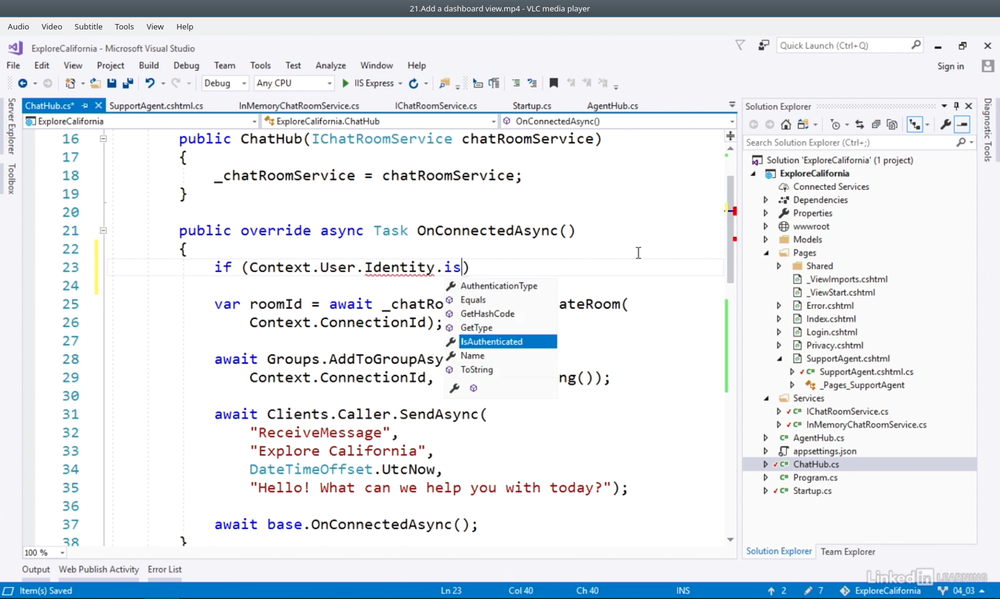Toggle properties filter in IntelliSense popup

tap(455, 388)
